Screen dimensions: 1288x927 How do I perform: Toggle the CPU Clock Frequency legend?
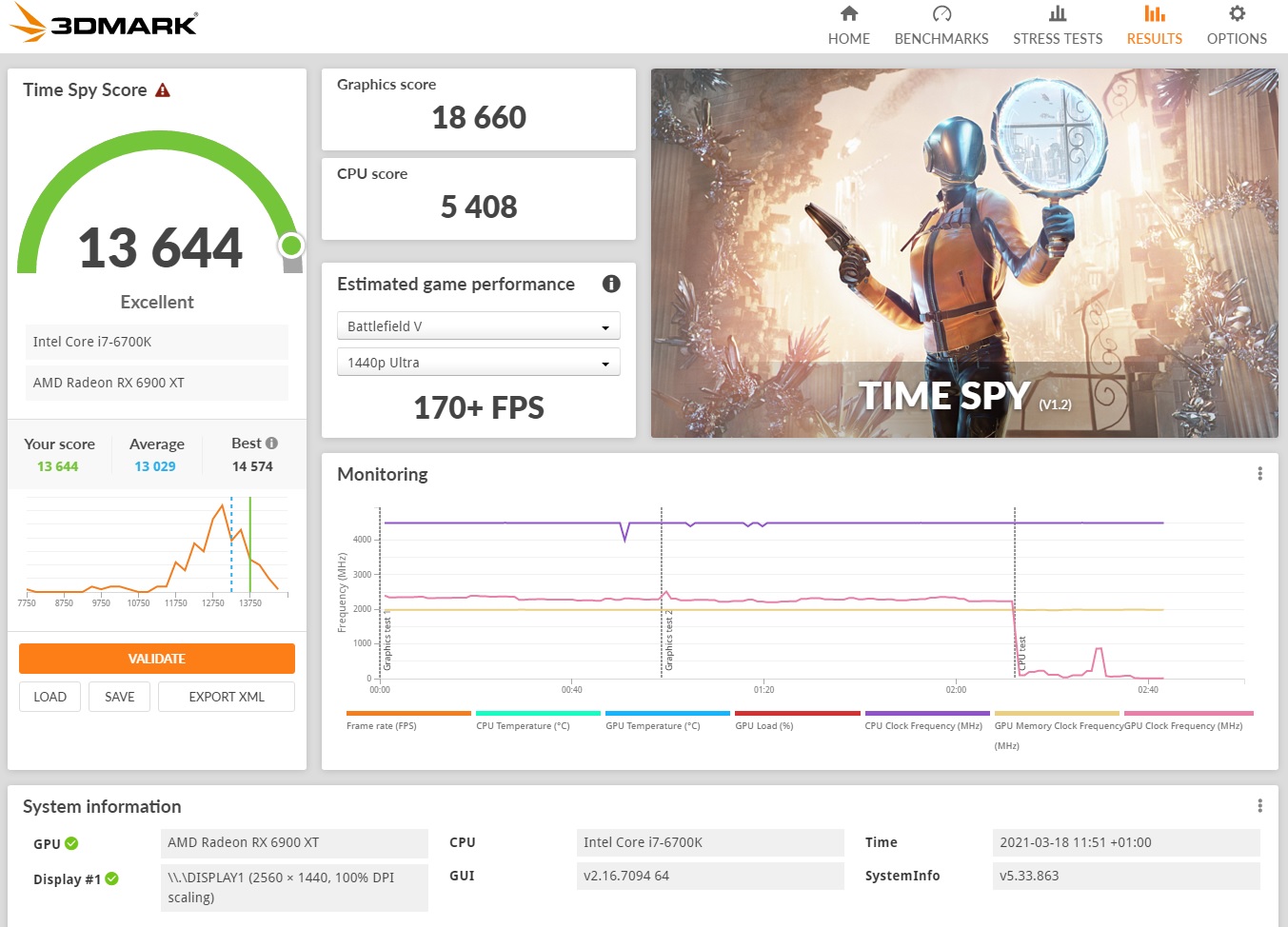tap(926, 720)
